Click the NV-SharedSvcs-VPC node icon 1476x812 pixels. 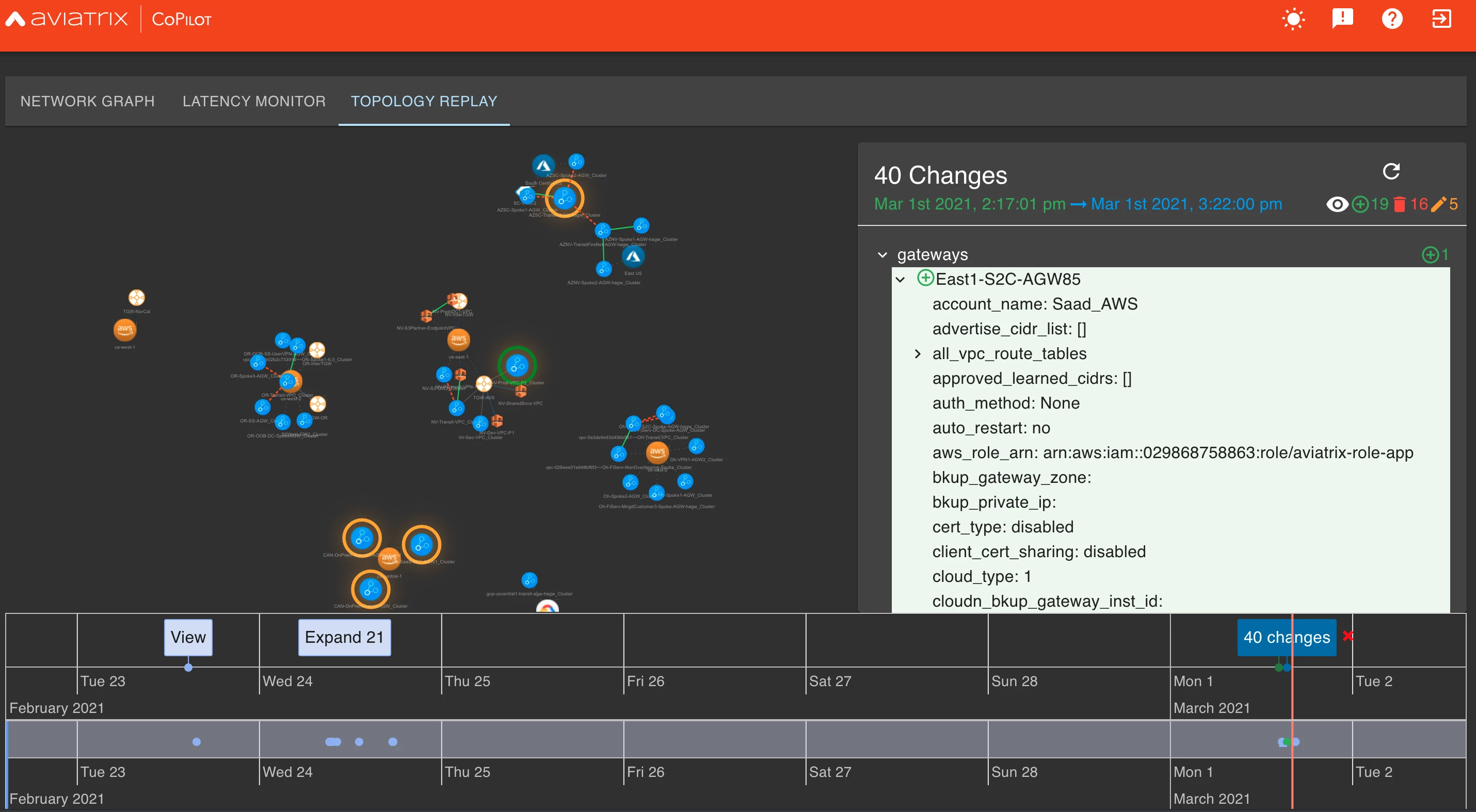(x=520, y=391)
